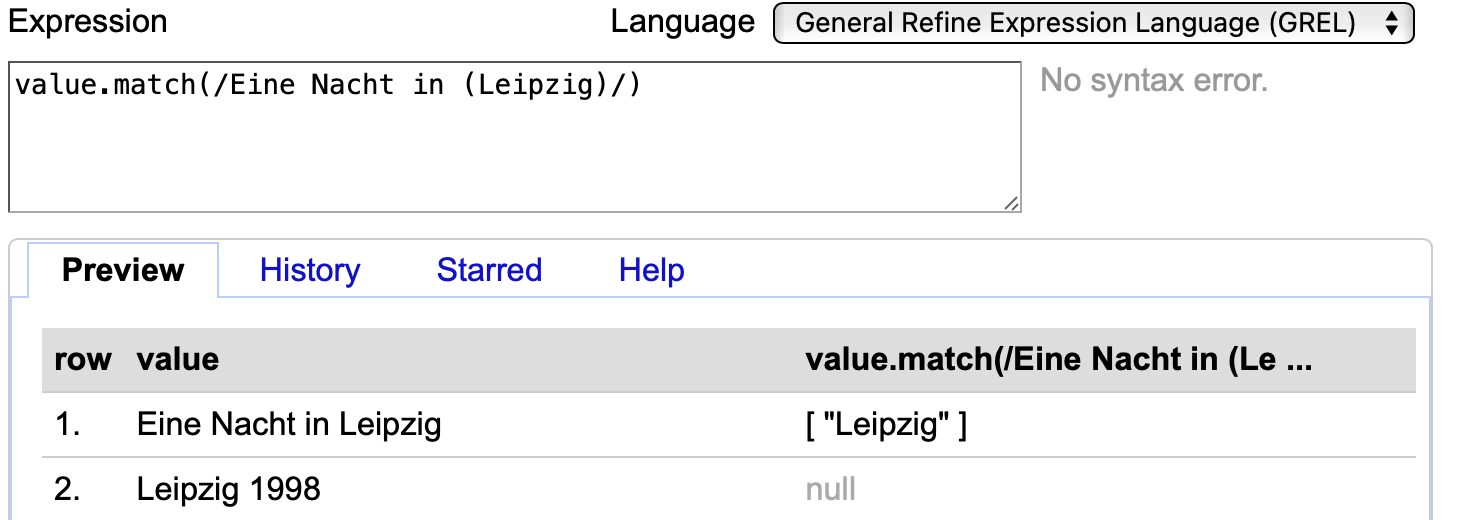Switch to the Preview tab
1466x520 pixels.
click(123, 270)
